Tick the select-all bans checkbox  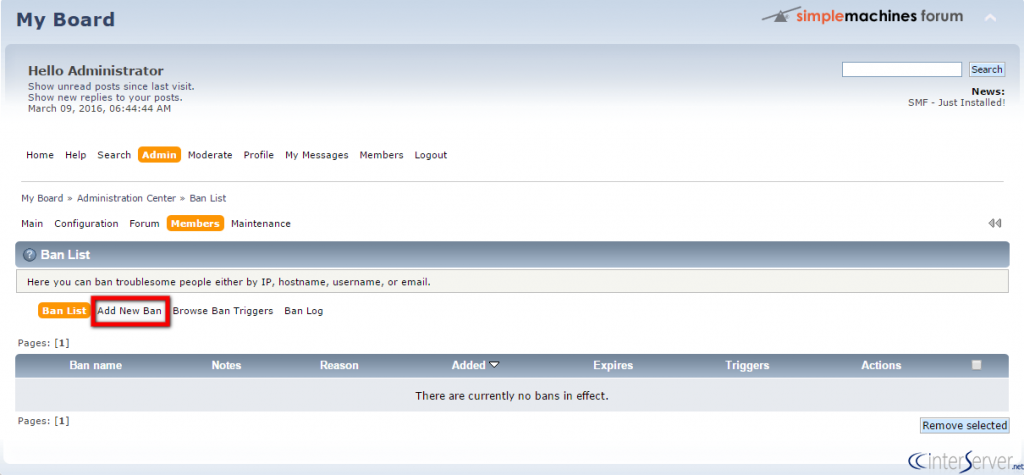976,365
